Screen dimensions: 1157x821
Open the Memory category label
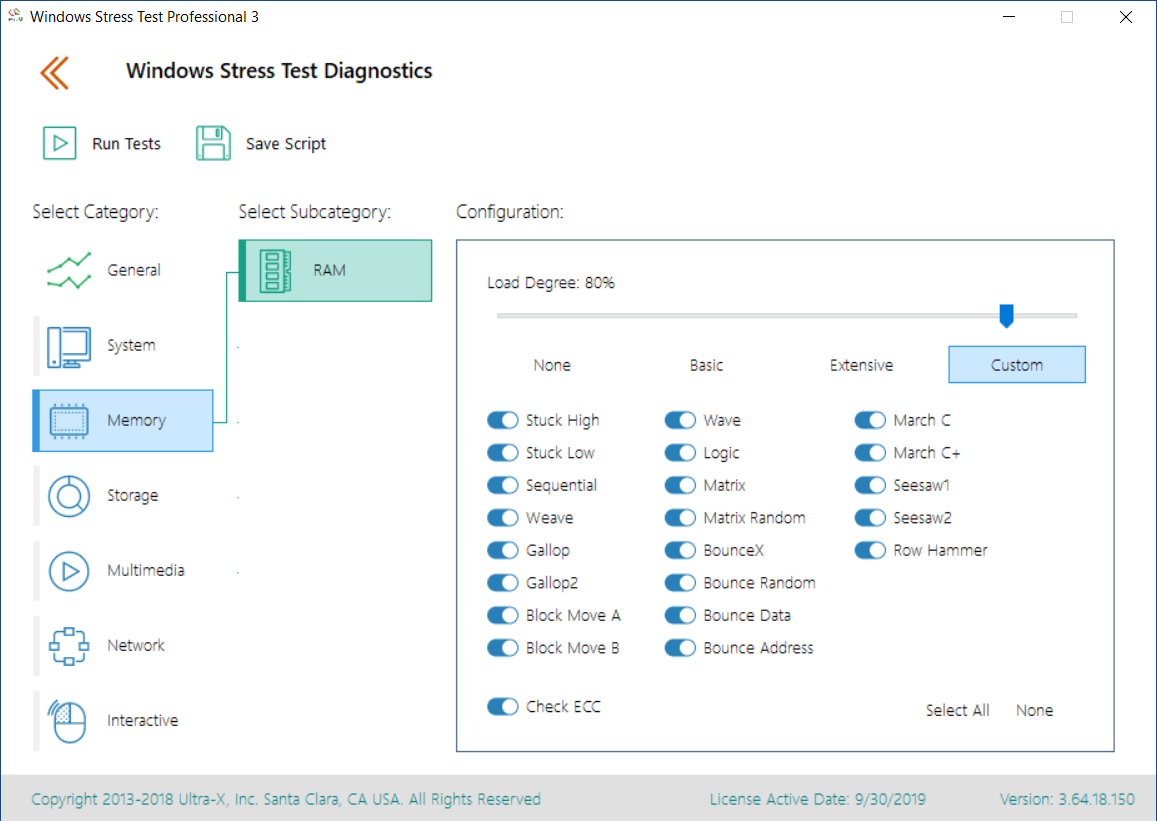(x=137, y=420)
